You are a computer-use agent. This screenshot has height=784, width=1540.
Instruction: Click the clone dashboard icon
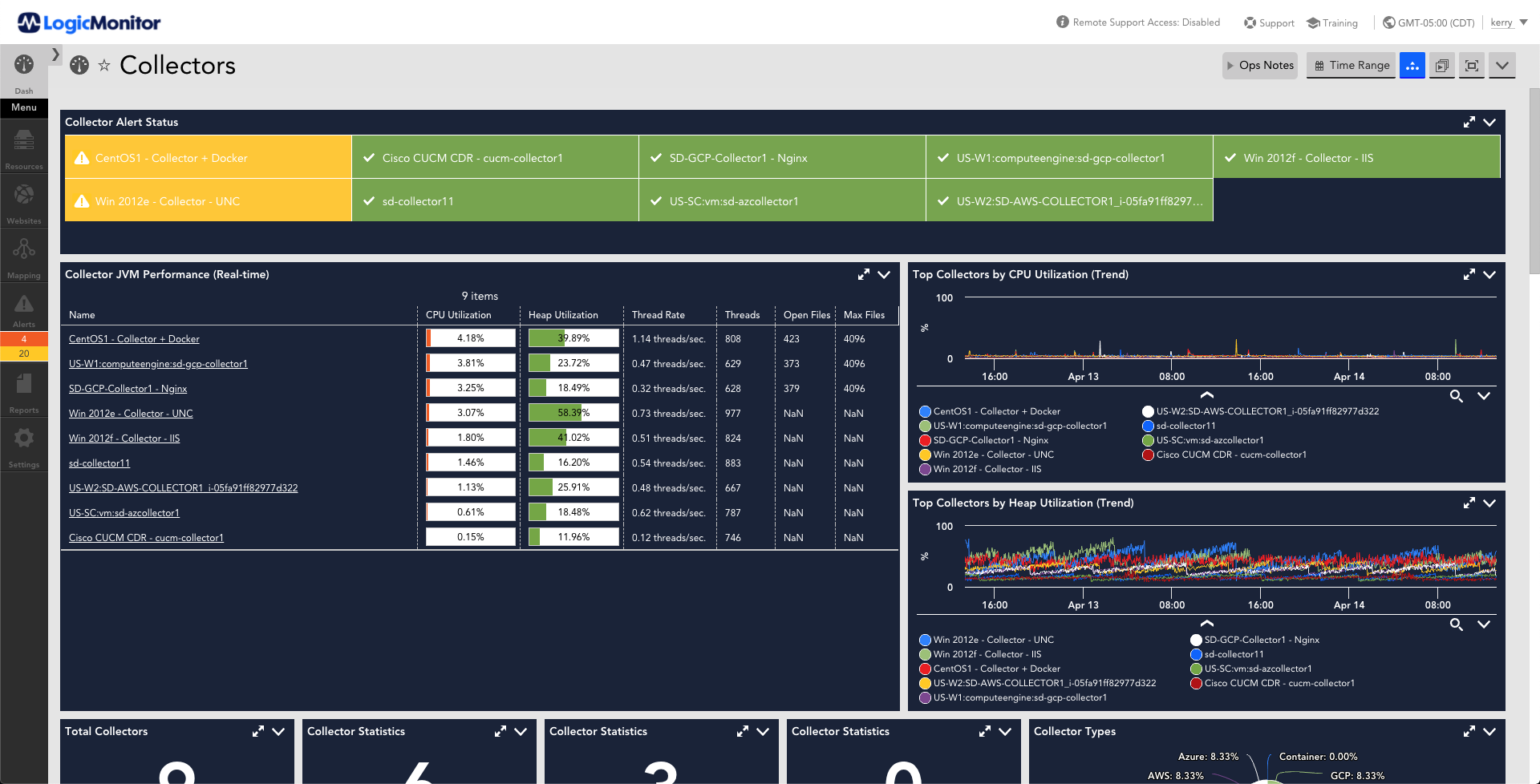[x=1441, y=66]
